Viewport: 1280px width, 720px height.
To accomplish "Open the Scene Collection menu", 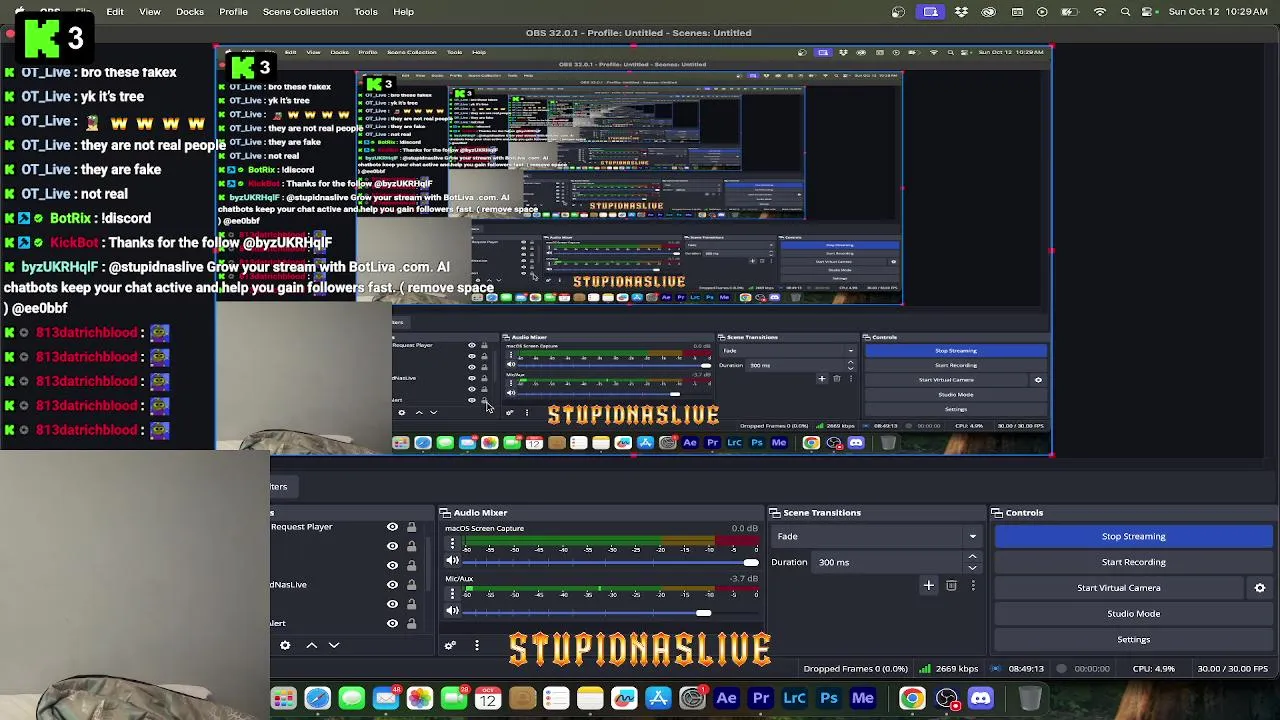I will pyautogui.click(x=300, y=12).
